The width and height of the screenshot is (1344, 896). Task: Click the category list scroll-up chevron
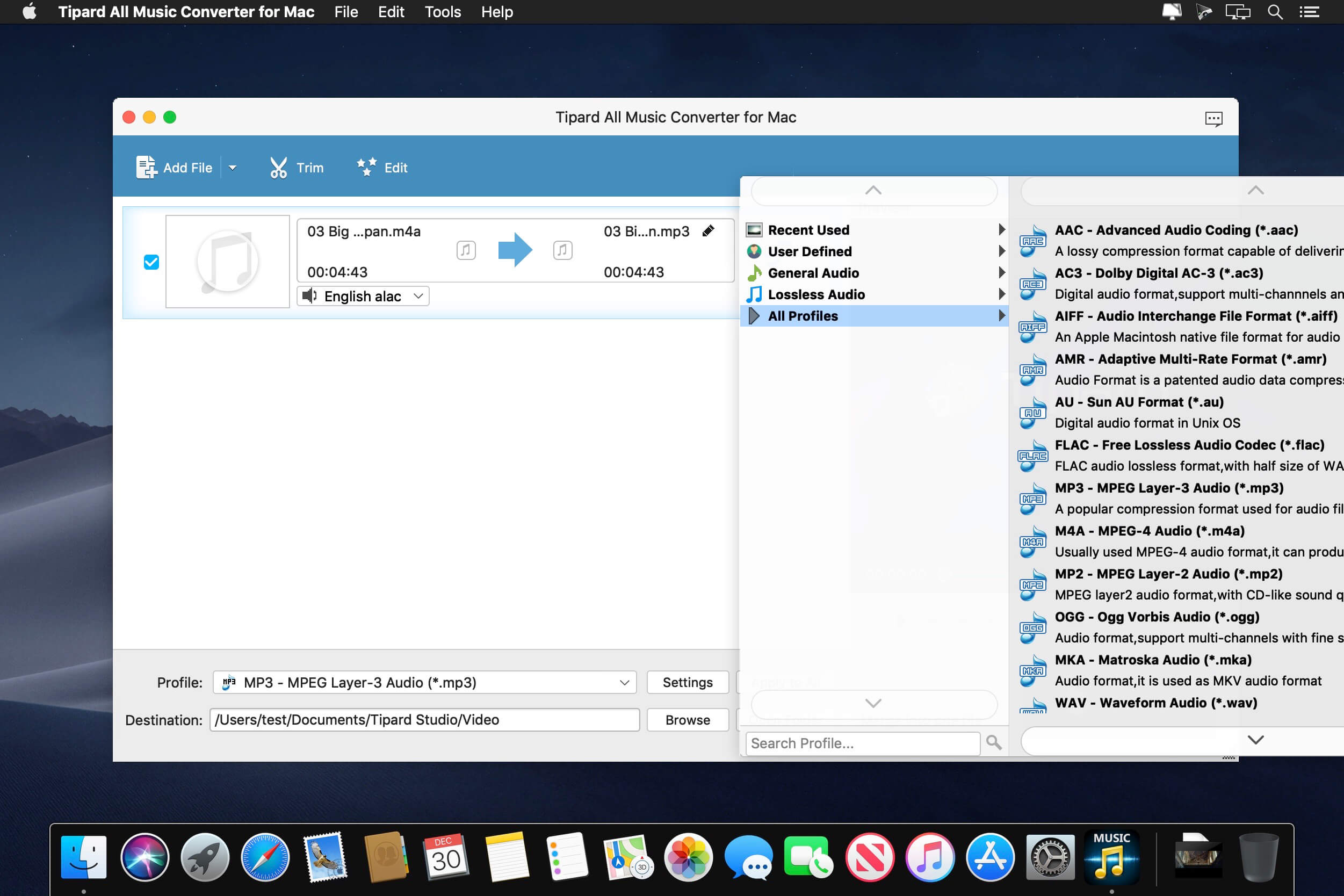pos(874,190)
